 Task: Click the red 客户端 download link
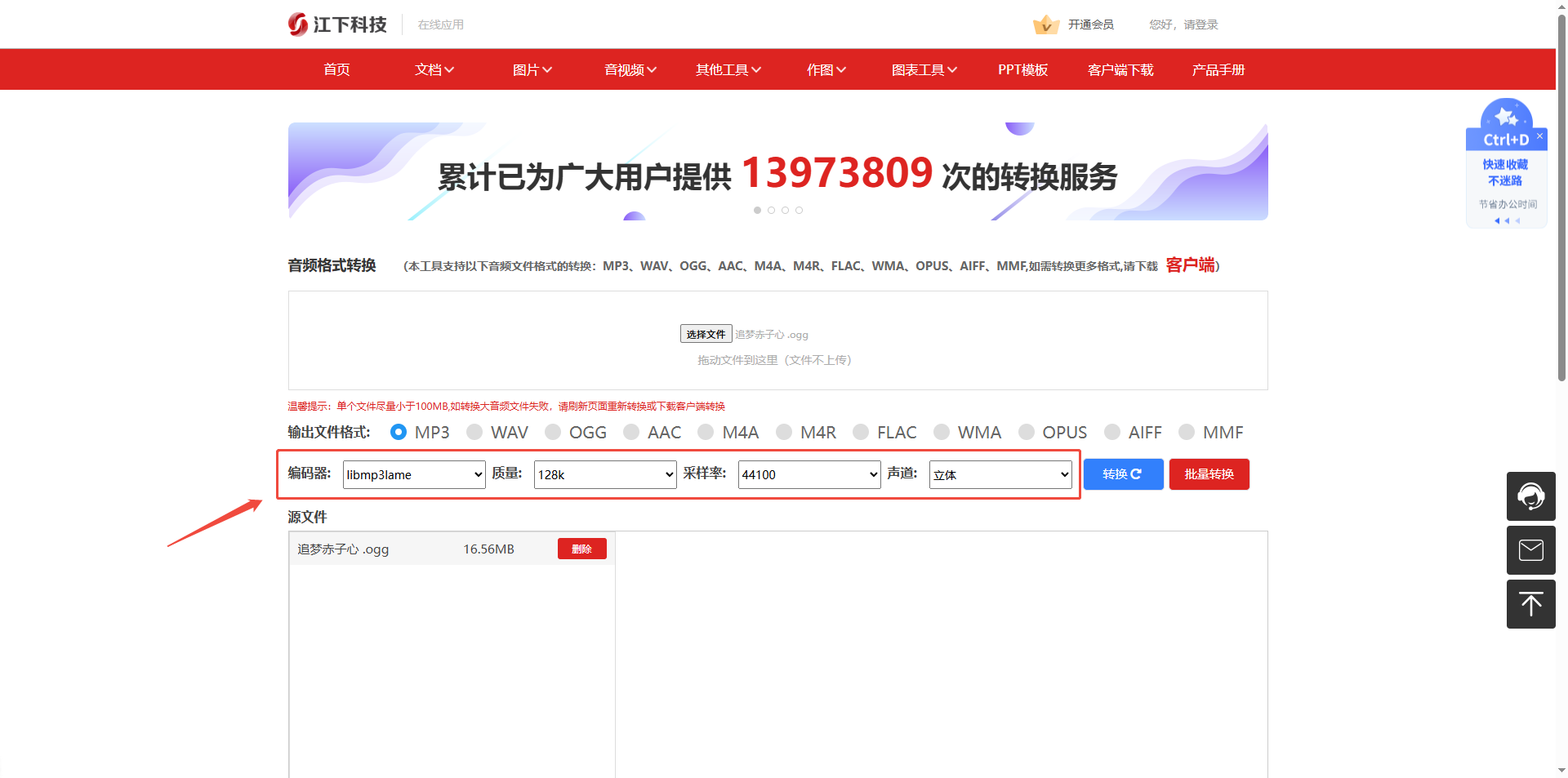click(1190, 265)
